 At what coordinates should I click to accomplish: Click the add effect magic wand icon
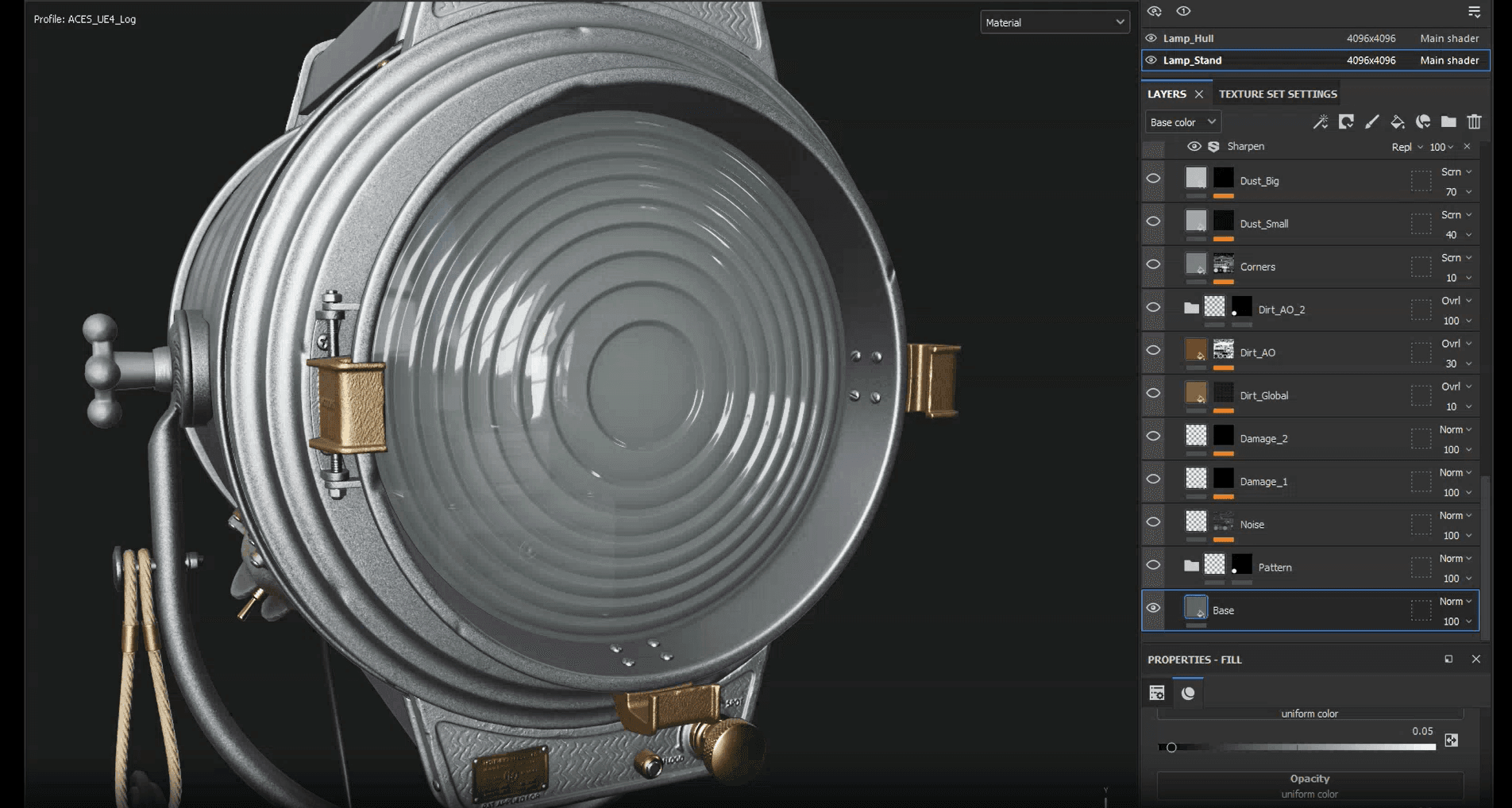click(1320, 121)
